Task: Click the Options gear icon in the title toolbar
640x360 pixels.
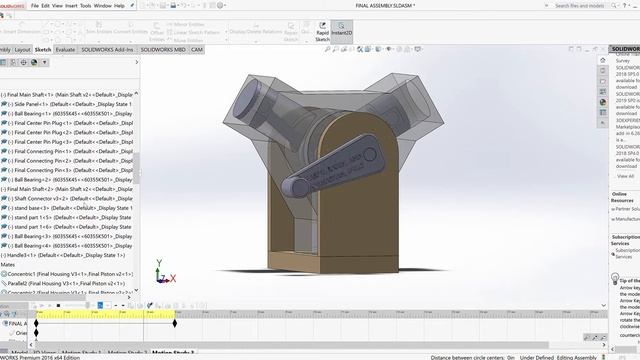Action: pyautogui.click(x=220, y=6)
